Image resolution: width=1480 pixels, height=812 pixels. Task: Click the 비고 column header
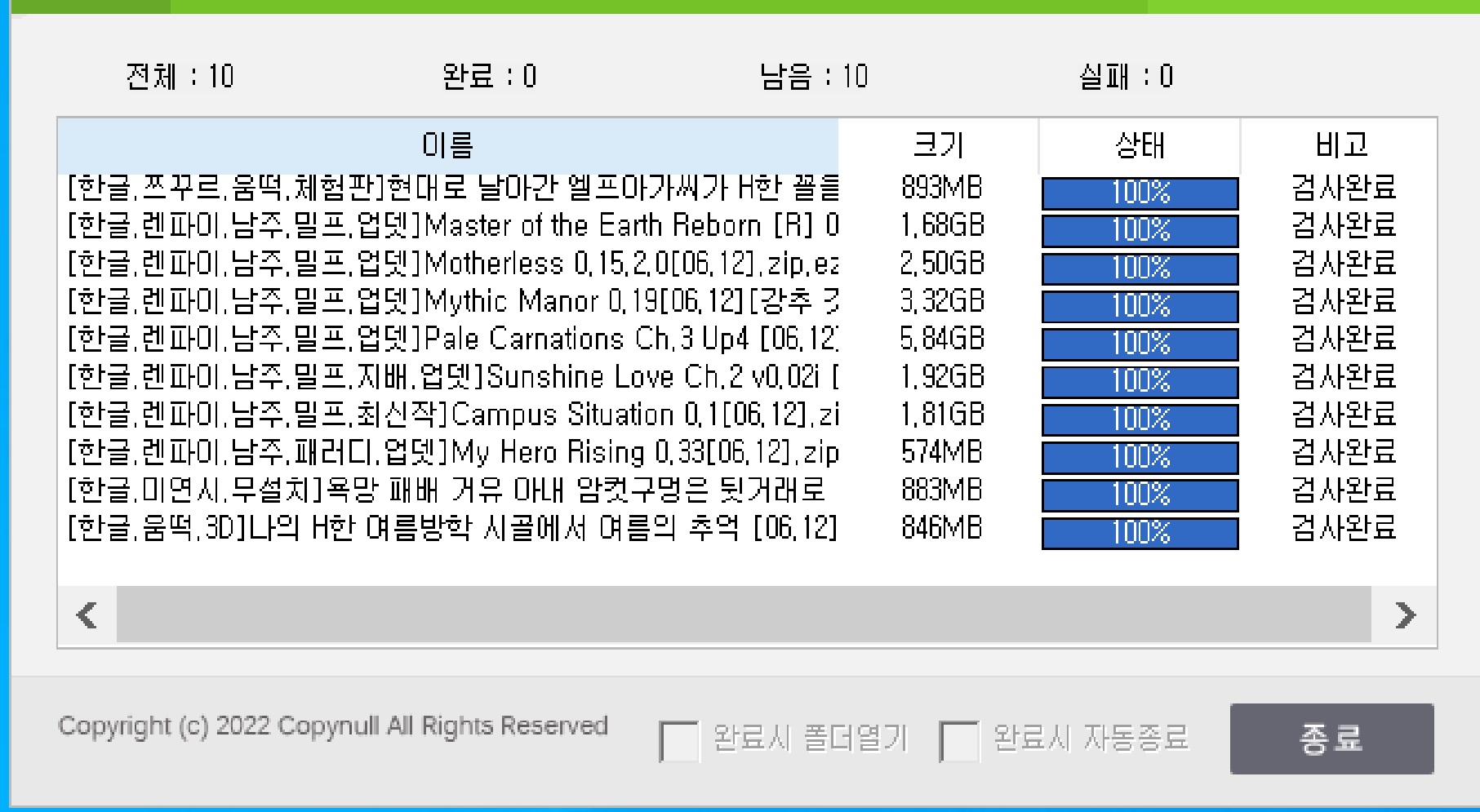1340,145
